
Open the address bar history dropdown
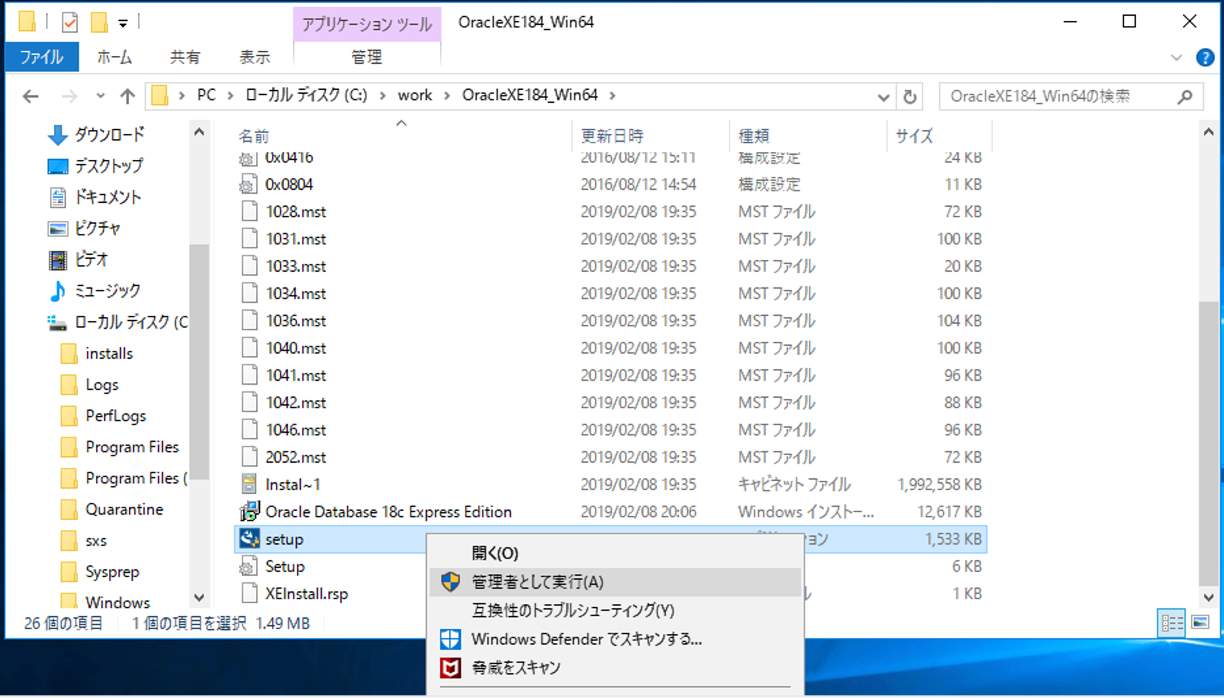tap(884, 97)
